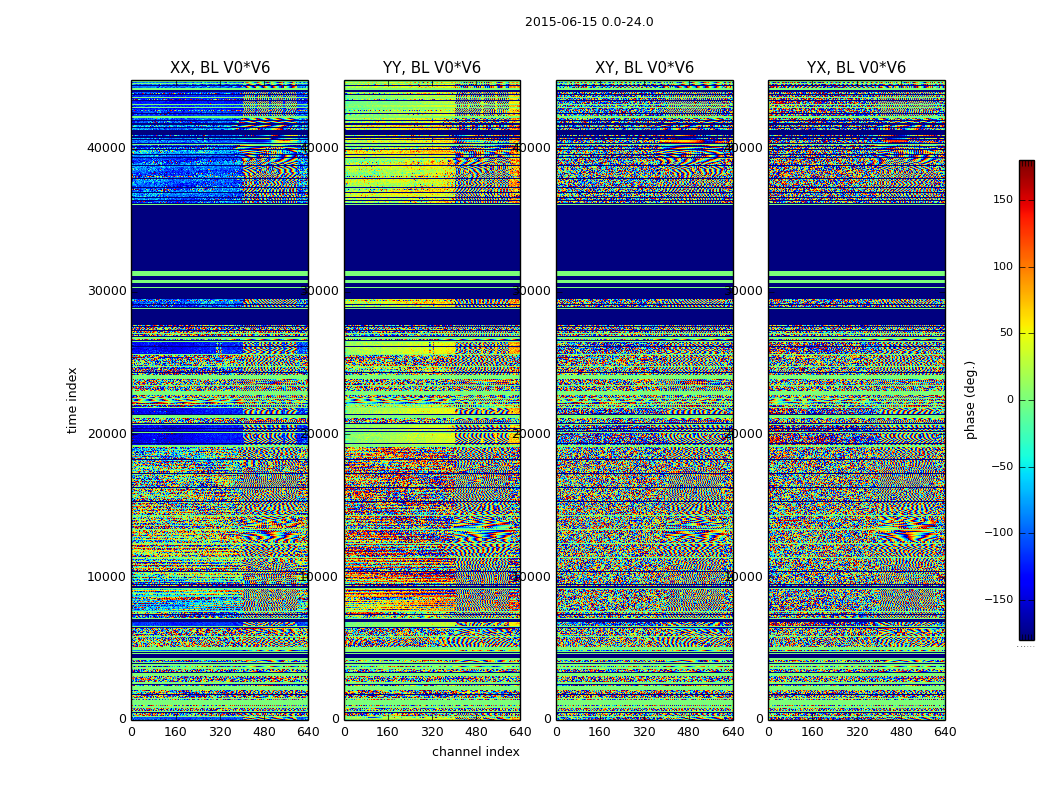Viewport: 1050px width, 800px height.
Task: Click the XY plot x-axis tick 320
Action: pos(644,732)
